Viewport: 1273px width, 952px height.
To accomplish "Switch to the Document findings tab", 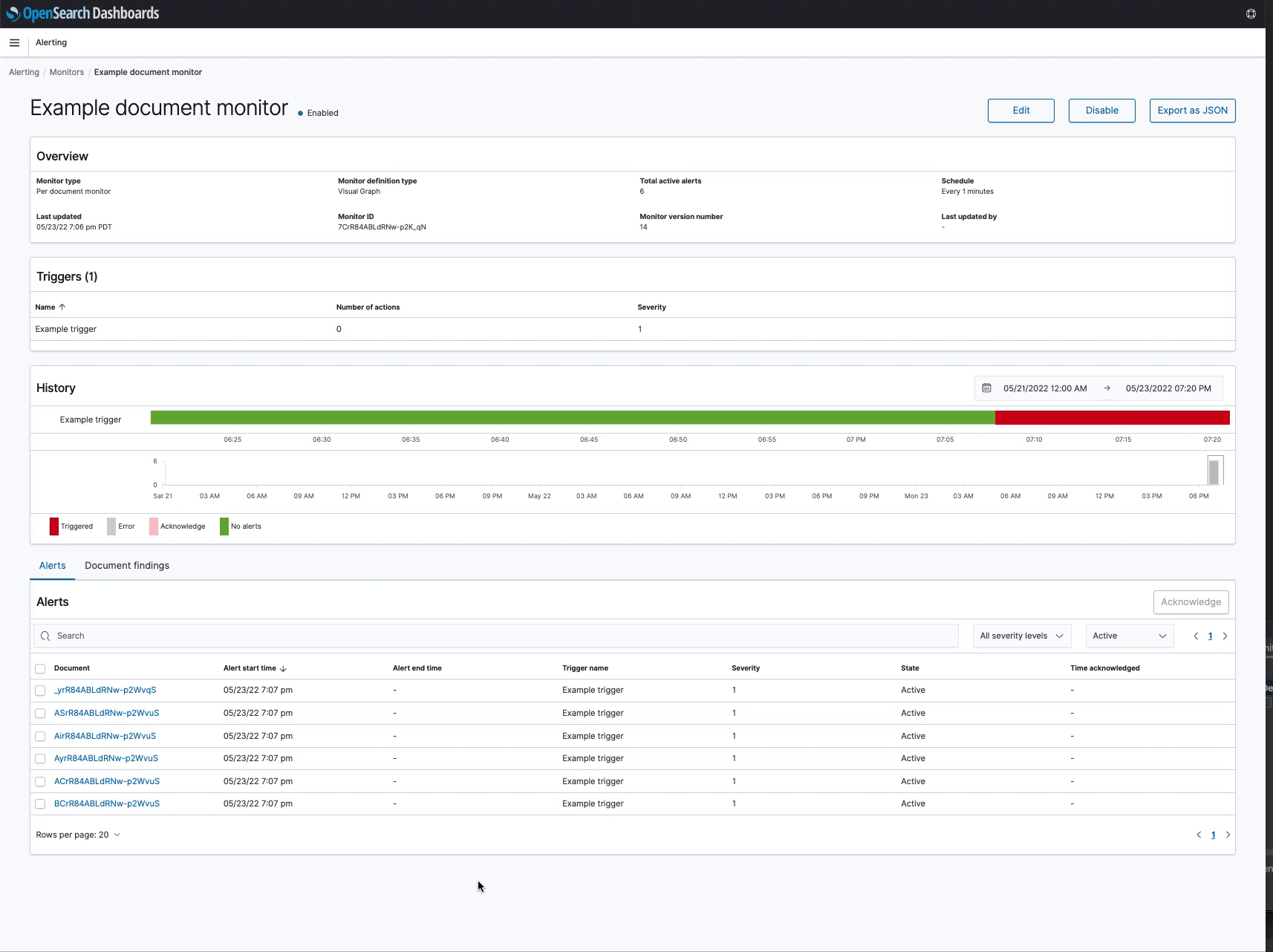I will 127,566.
